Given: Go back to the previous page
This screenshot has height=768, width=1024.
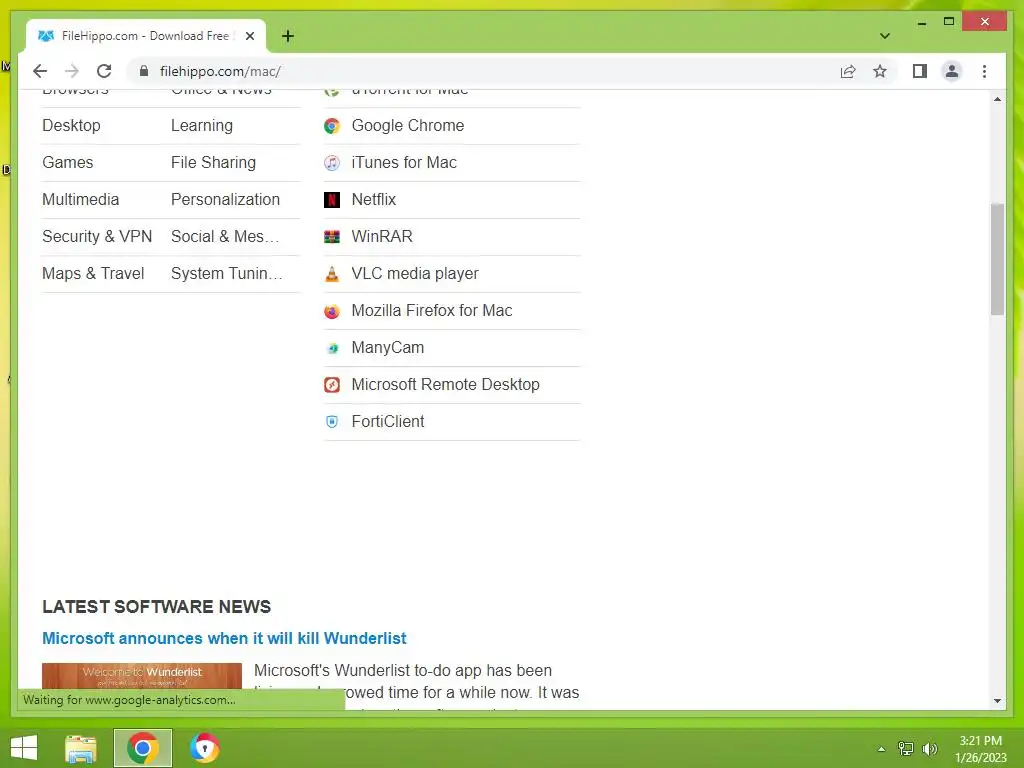Looking at the screenshot, I should coord(40,71).
